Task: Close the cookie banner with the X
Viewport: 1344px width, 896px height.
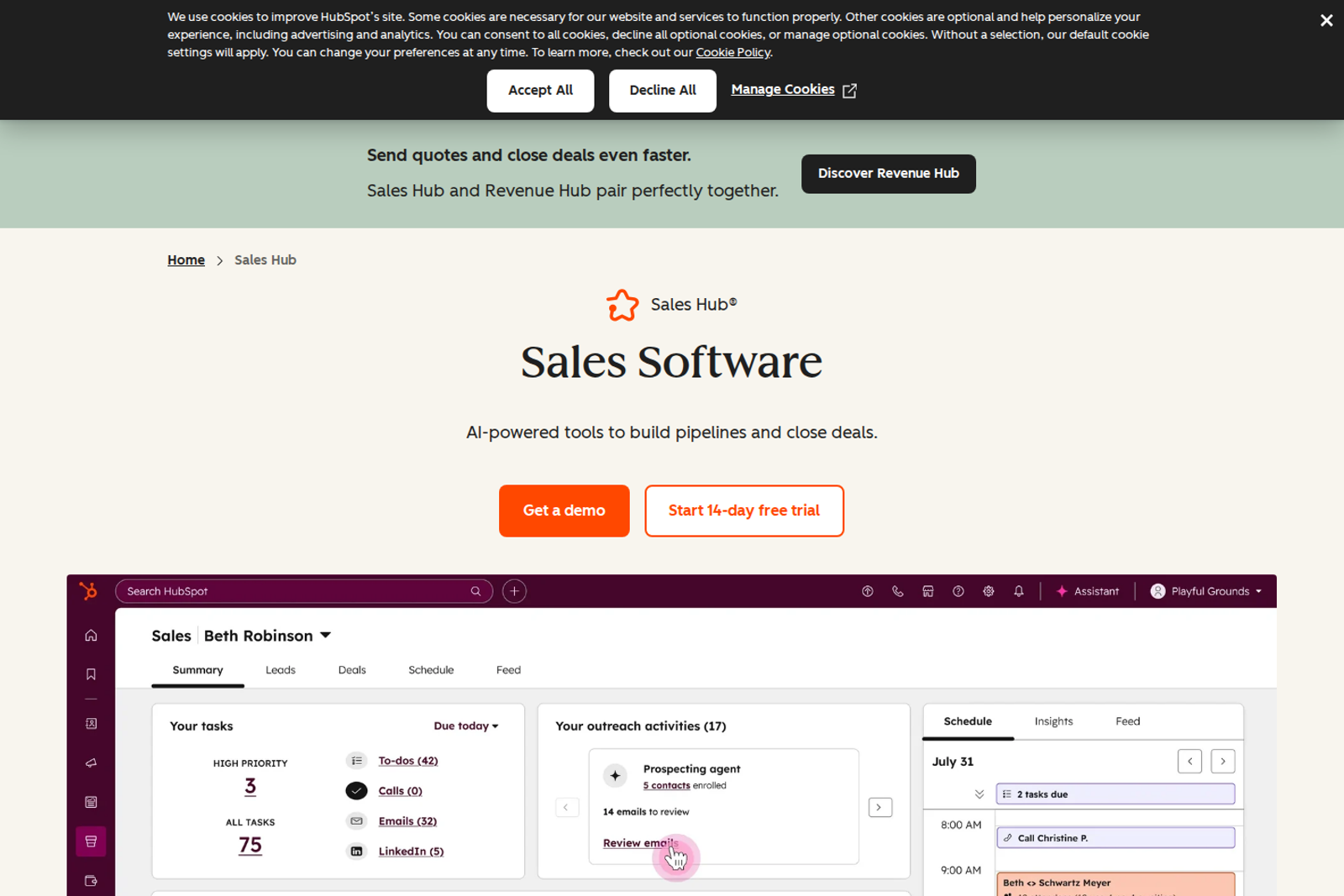Action: click(x=1326, y=20)
